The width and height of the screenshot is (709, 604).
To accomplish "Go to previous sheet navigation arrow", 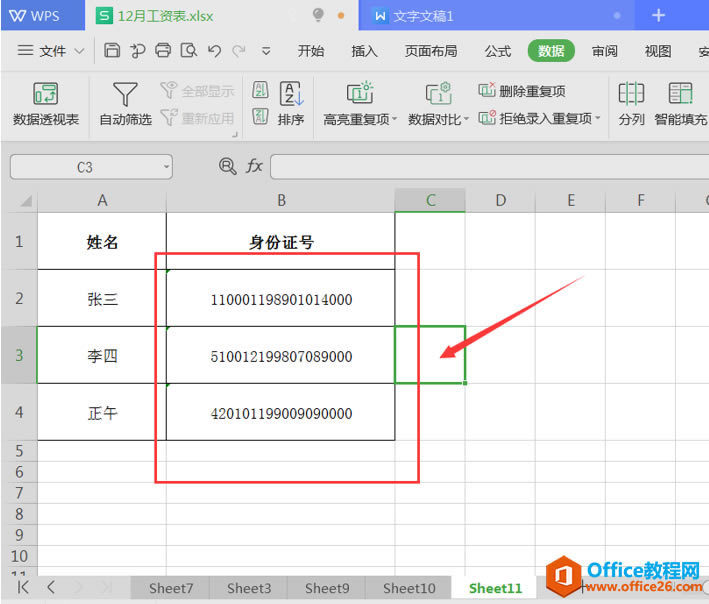I will (51, 587).
